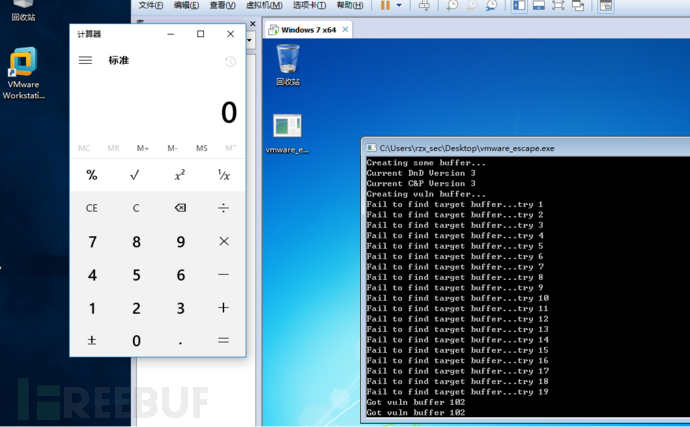The image size is (690, 427).
Task: Open the 文件(F) File menu
Action: pos(150,5)
